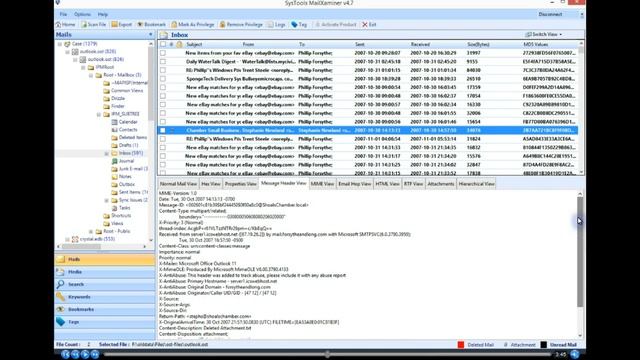Image resolution: width=640 pixels, height=360 pixels.
Task: Click the privilege lock column header icon
Action: click(179, 44)
